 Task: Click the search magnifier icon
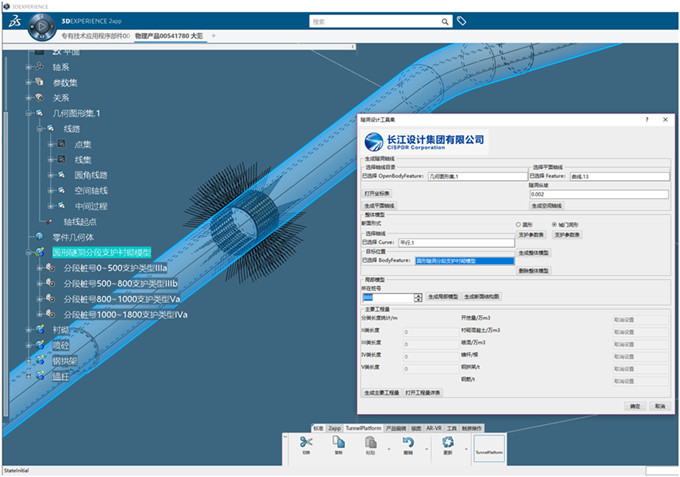(x=442, y=20)
